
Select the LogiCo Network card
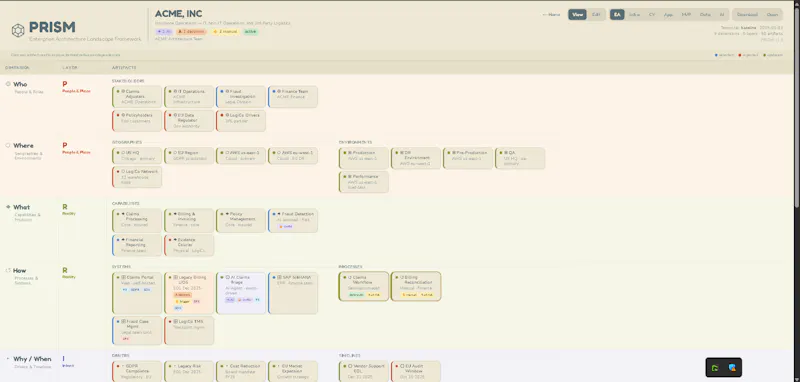coord(137,177)
